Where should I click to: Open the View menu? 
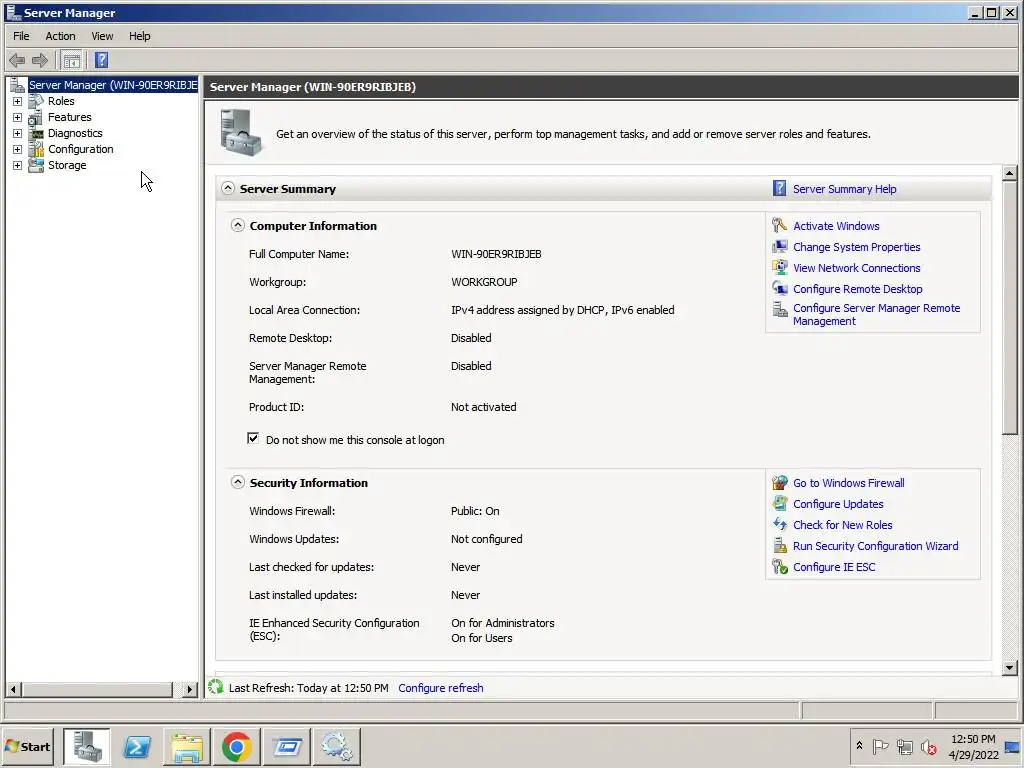click(102, 36)
